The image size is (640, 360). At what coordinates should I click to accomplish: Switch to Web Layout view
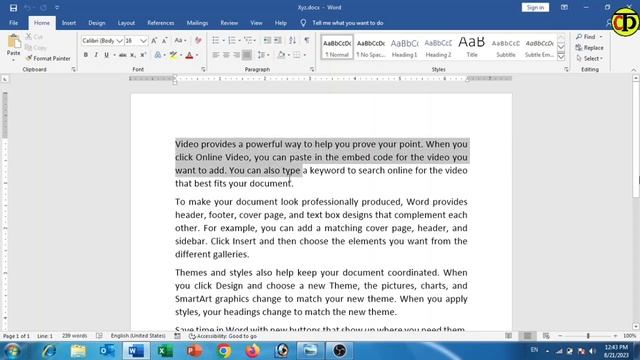coord(546,336)
